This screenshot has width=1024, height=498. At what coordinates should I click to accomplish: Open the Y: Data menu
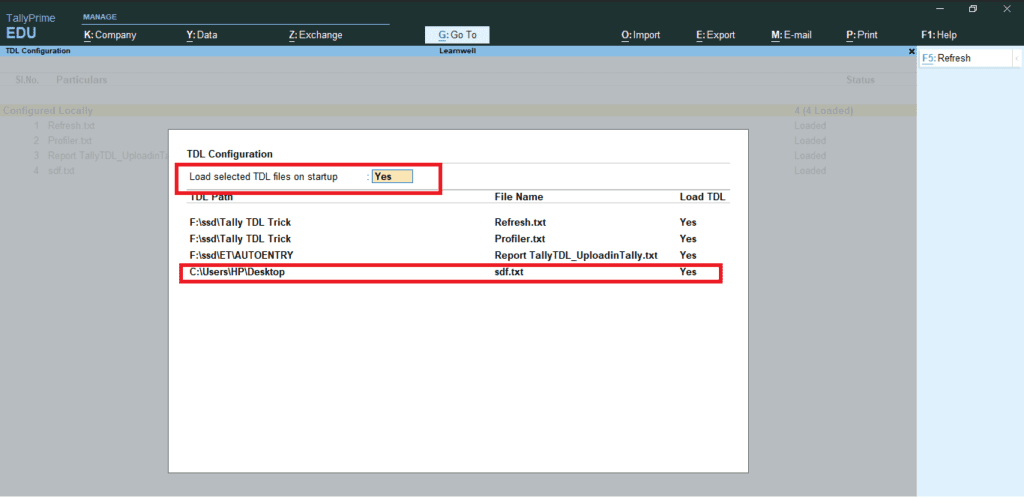click(x=201, y=35)
